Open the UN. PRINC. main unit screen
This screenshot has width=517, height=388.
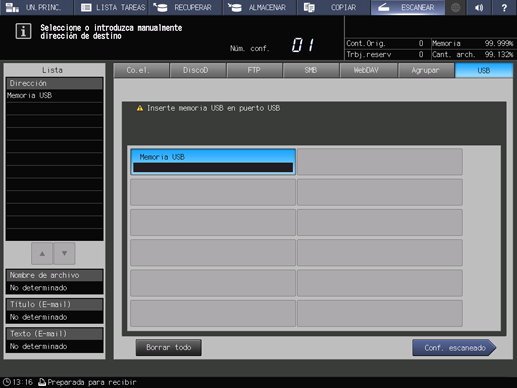36,7
